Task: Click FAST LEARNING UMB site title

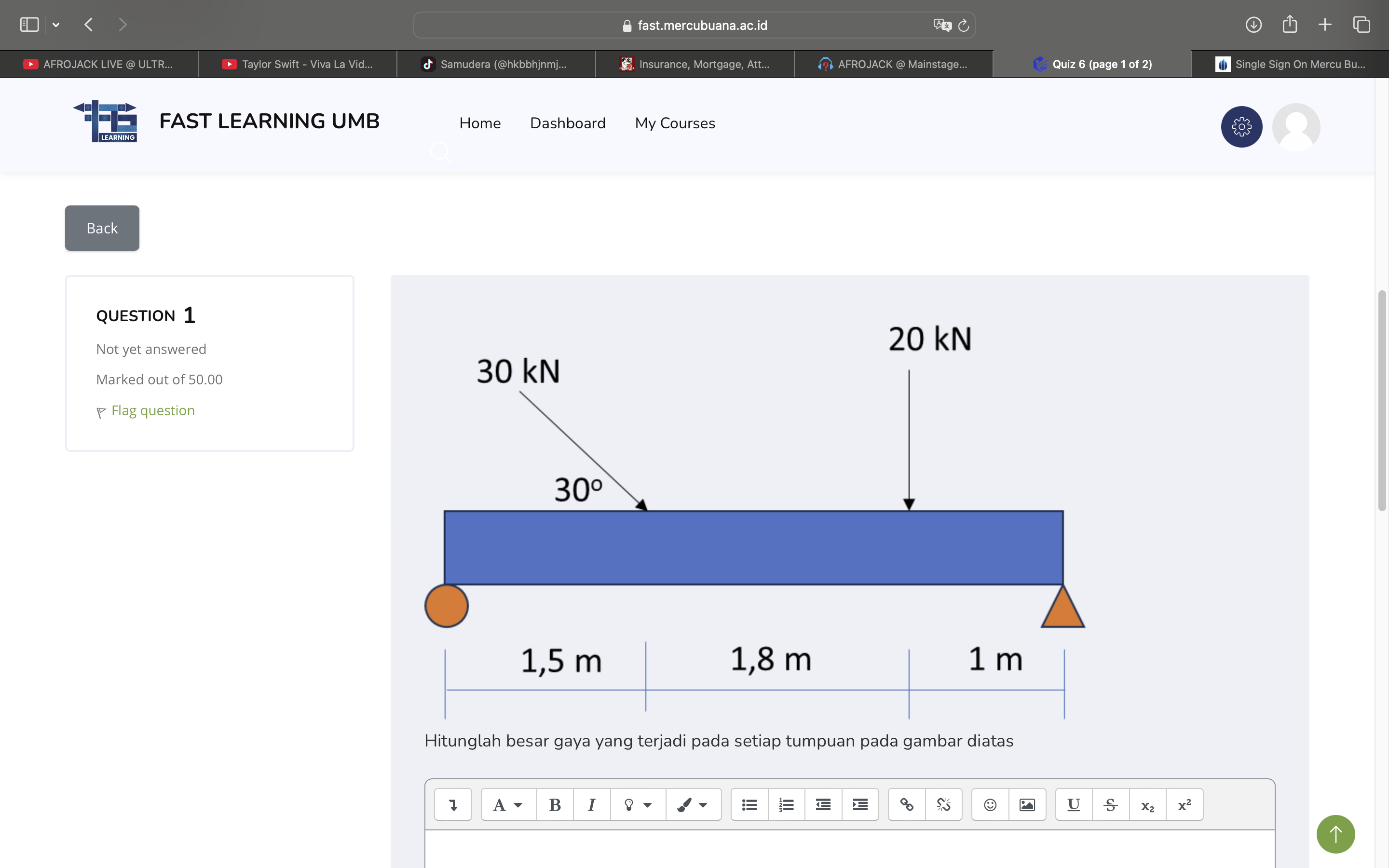Action: click(269, 121)
